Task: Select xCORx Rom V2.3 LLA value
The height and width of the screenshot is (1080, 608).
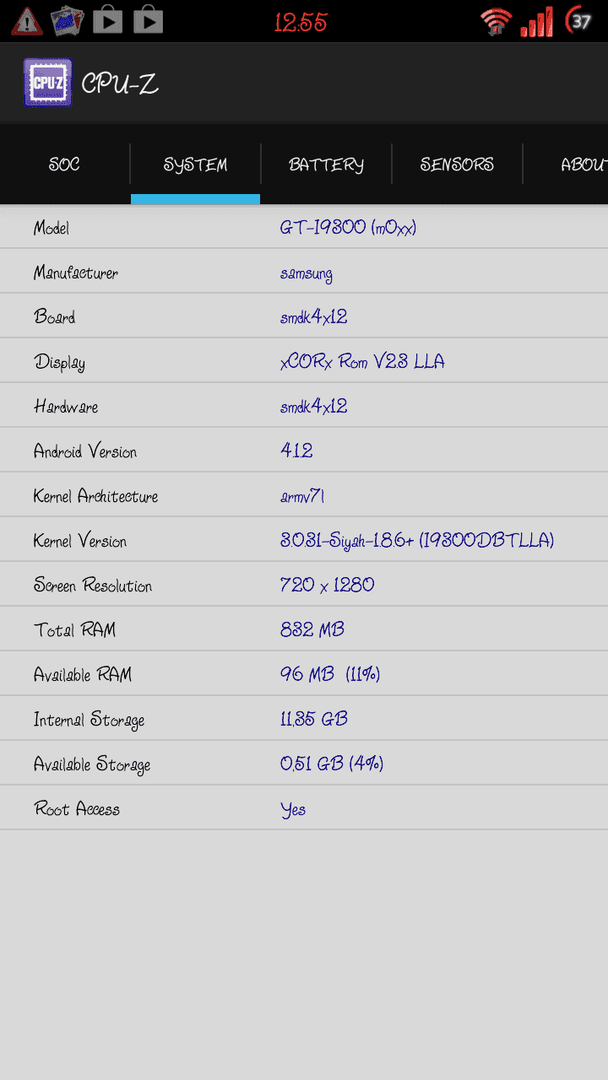Action: tap(362, 362)
